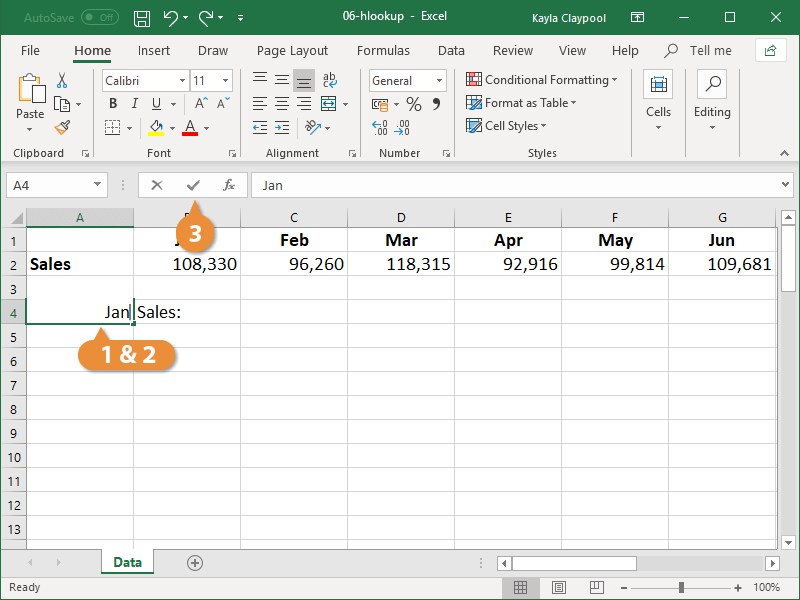Screen dimensions: 800x600
Task: Click the Merge & Center icon
Action: [x=327, y=103]
